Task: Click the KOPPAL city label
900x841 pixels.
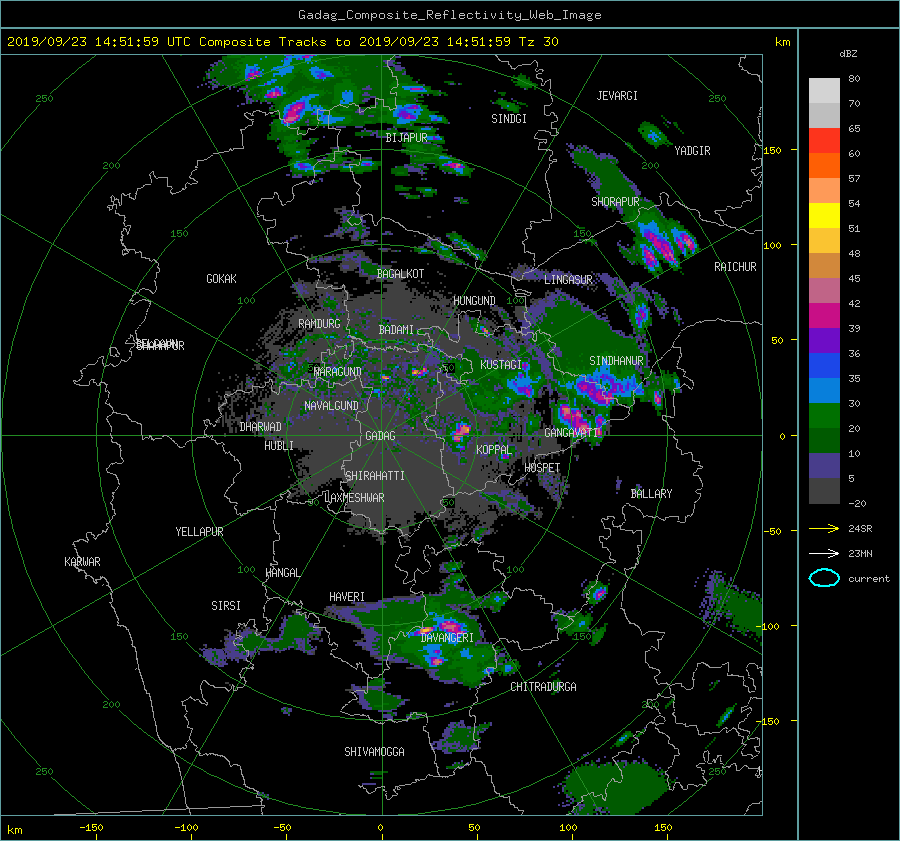Action: tap(494, 450)
